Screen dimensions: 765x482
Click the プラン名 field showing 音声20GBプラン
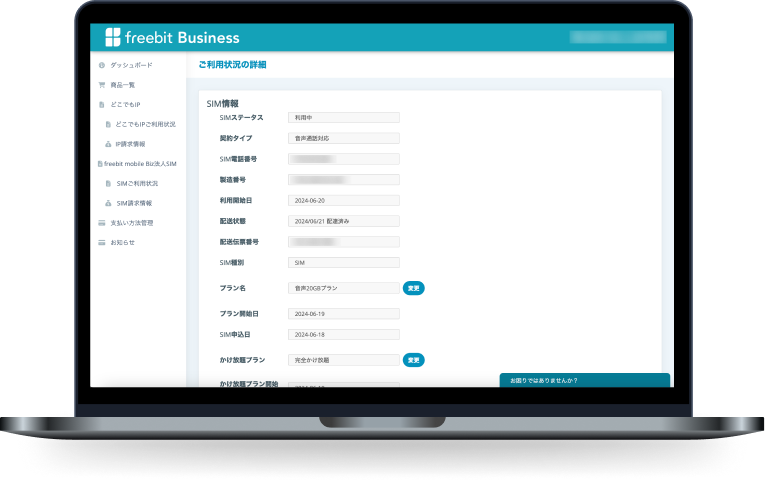coord(343,288)
